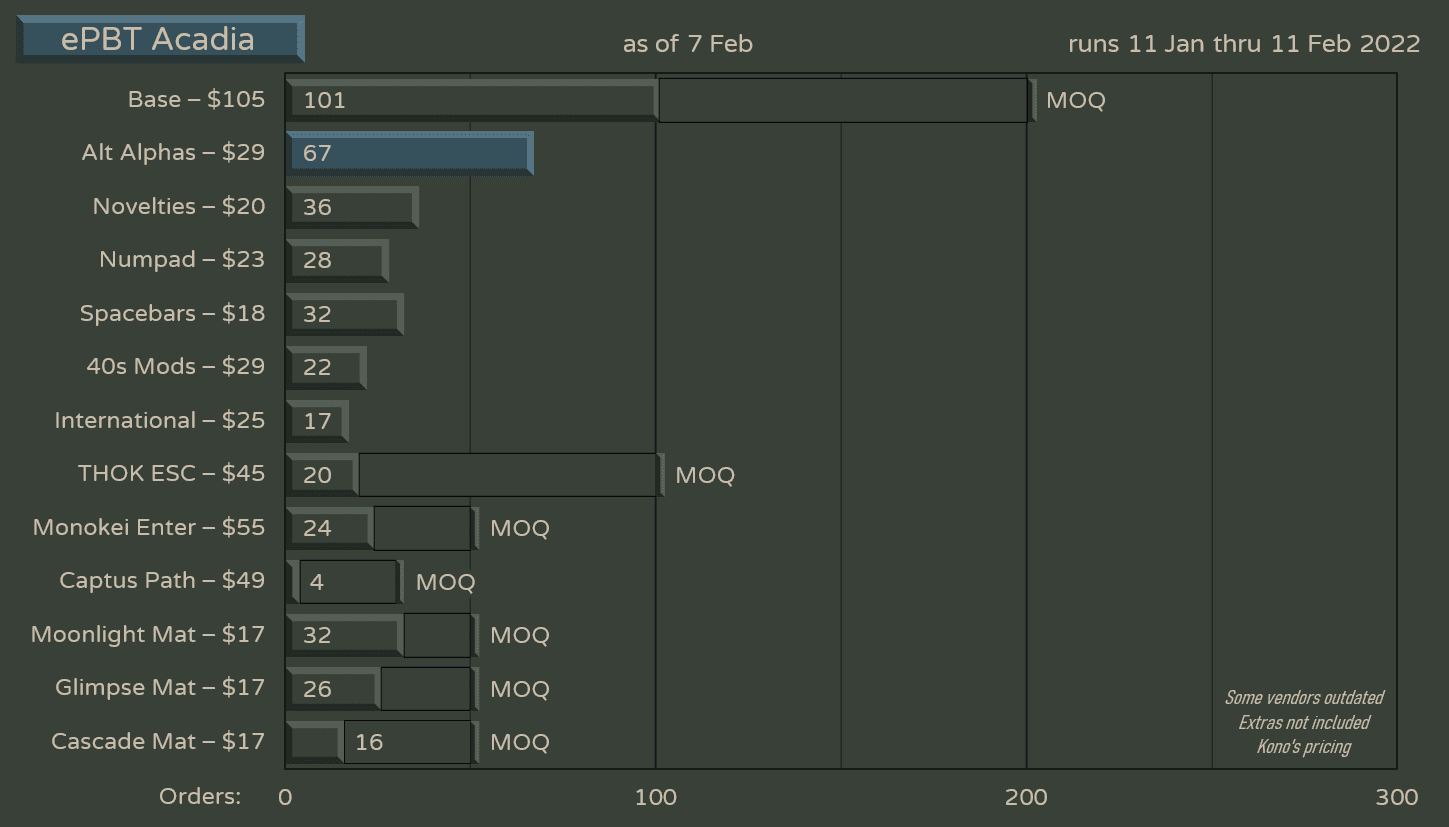
Task: Click the Glimpse Mat – $17 label
Action: [x=160, y=688]
